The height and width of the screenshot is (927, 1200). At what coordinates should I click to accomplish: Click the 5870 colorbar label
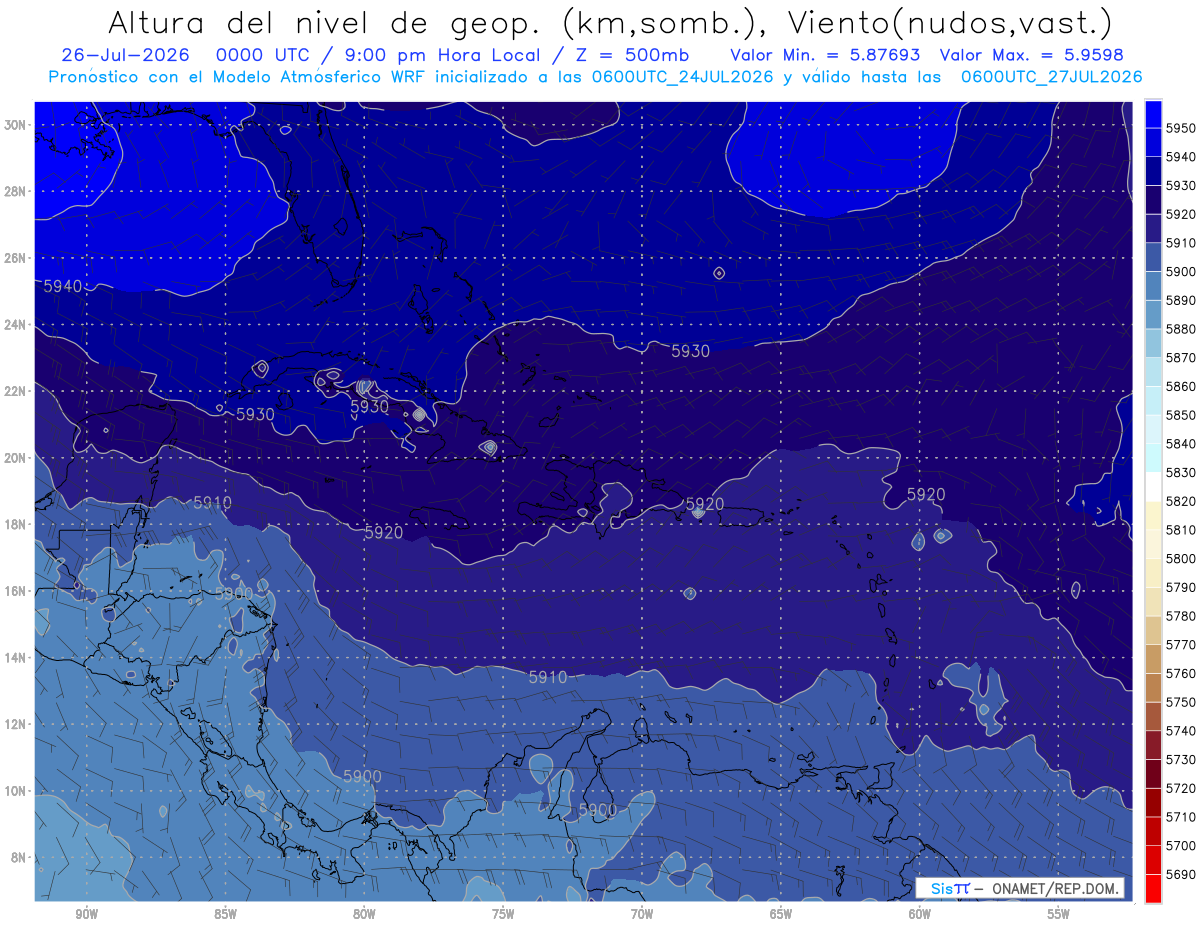(1182, 358)
